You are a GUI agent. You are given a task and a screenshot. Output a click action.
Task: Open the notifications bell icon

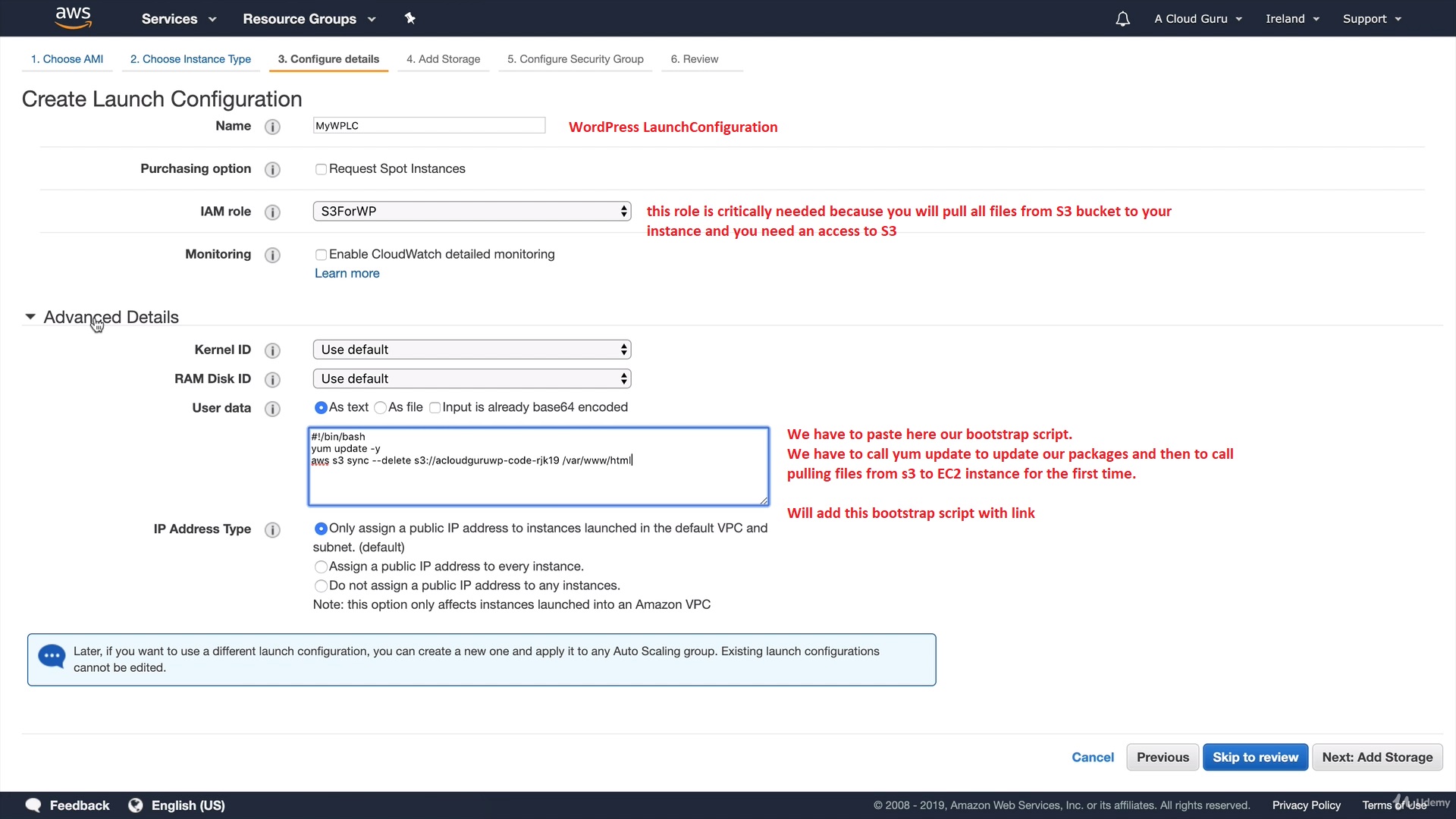[1122, 19]
